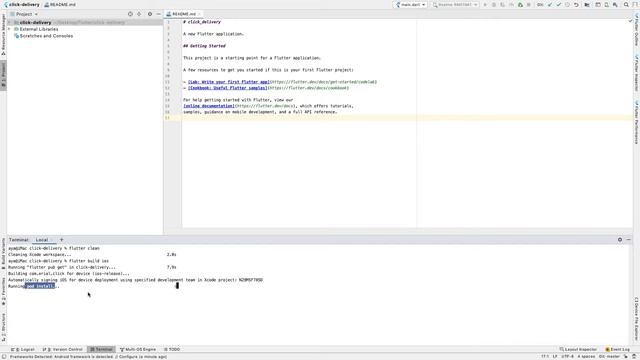Open Resource Manager side panel
The image size is (640, 360).
(3, 35)
